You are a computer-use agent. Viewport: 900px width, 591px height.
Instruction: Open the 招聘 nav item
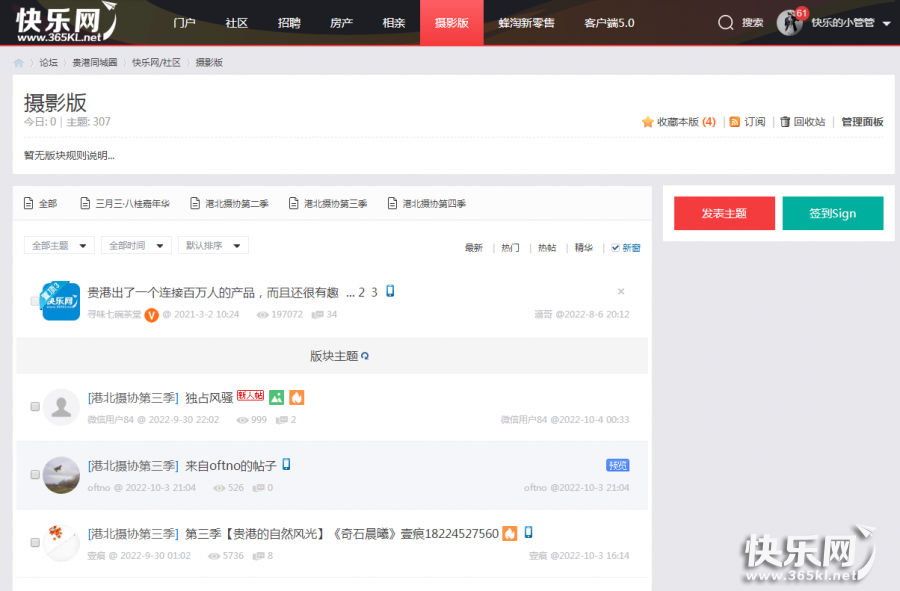(289, 23)
